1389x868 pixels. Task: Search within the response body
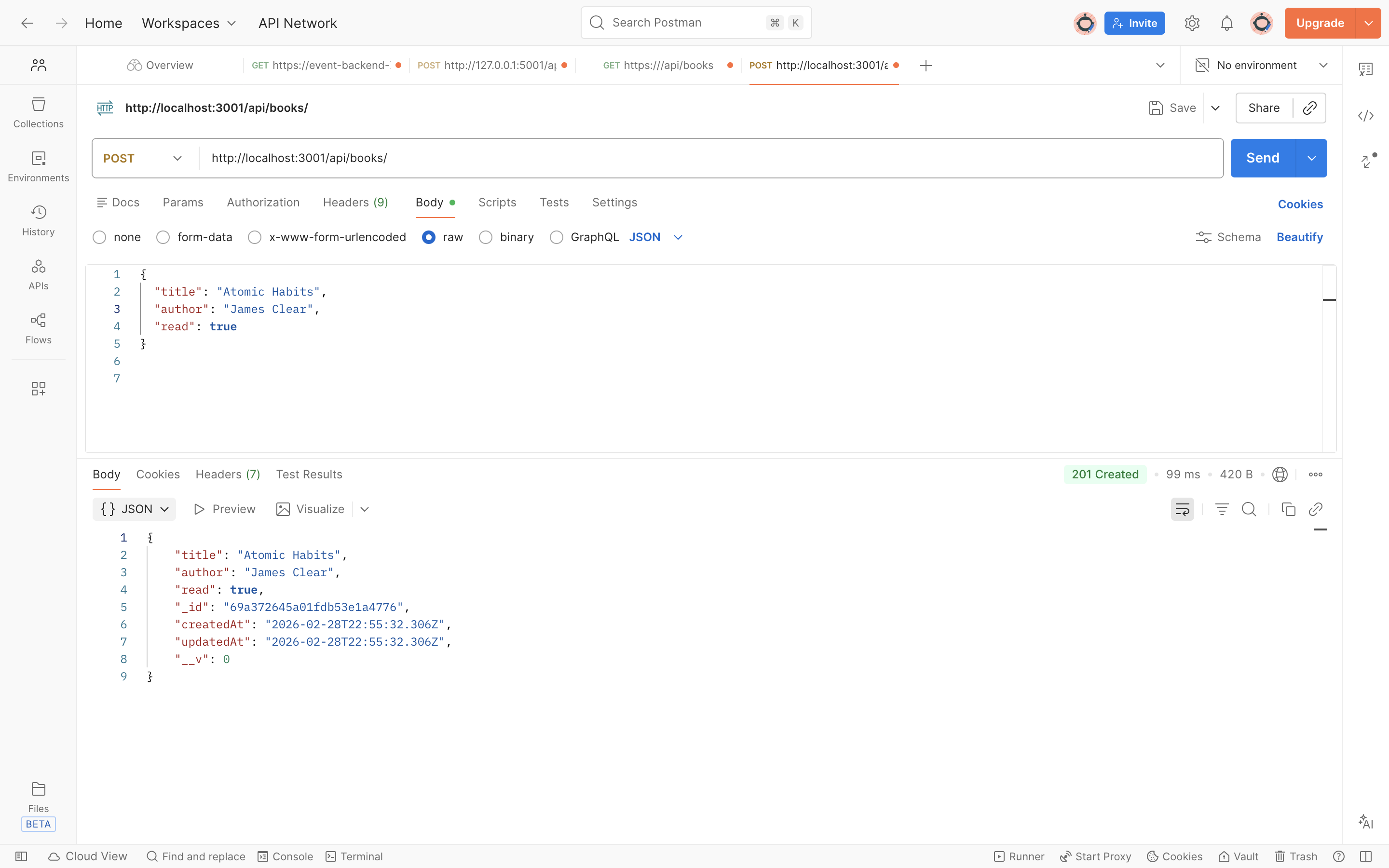[1250, 509]
